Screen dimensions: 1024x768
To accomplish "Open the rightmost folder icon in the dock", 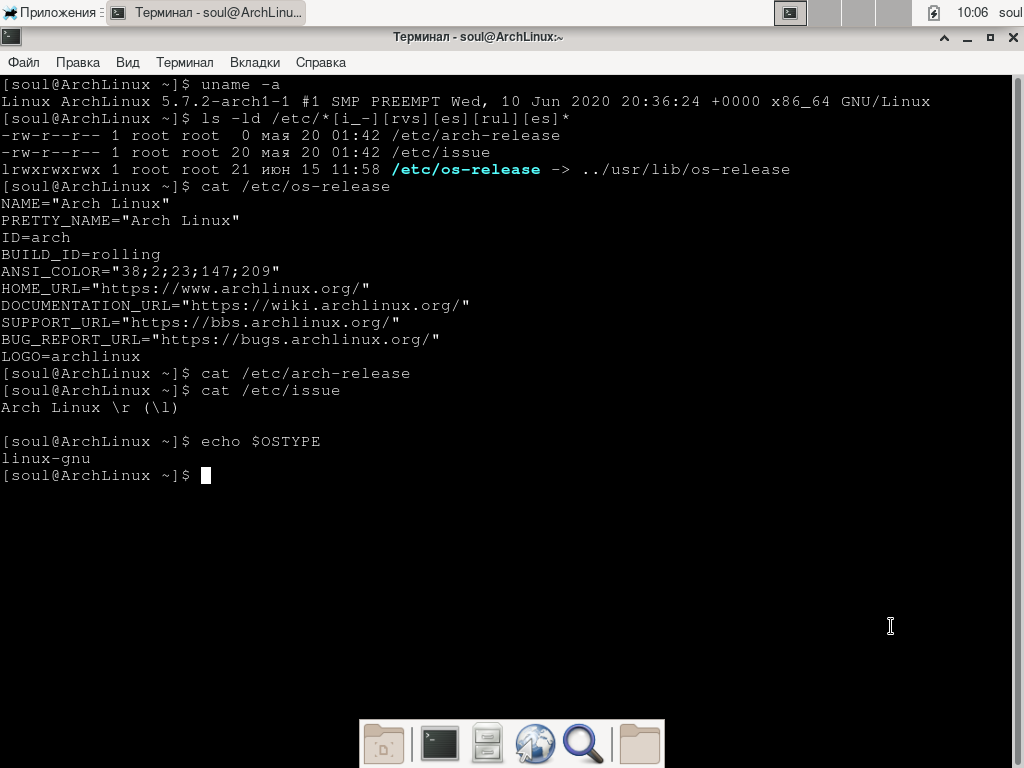I will coord(639,744).
